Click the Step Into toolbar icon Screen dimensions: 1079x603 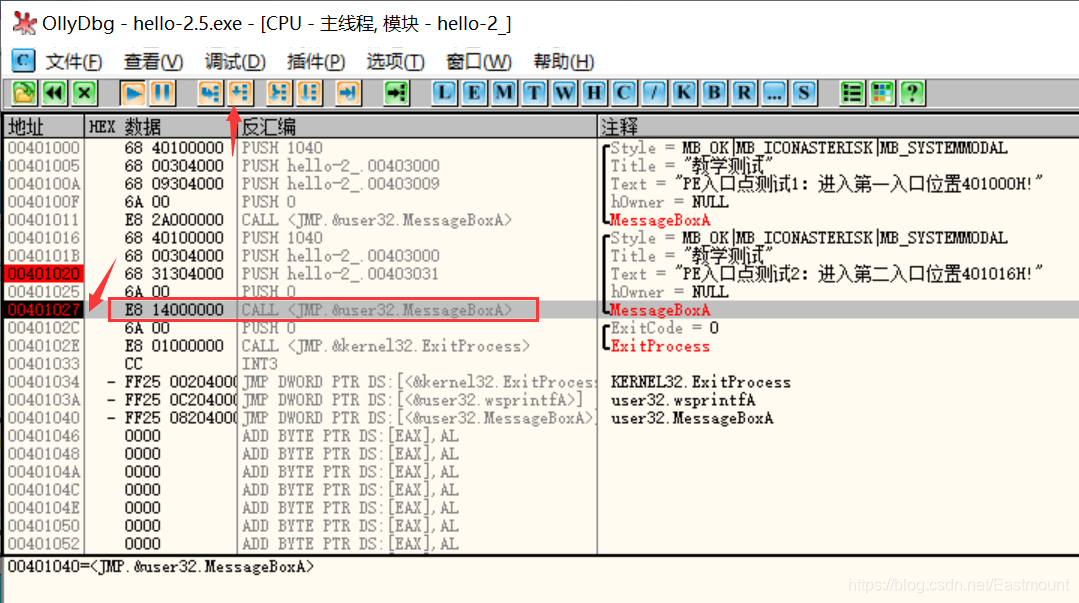pos(210,93)
